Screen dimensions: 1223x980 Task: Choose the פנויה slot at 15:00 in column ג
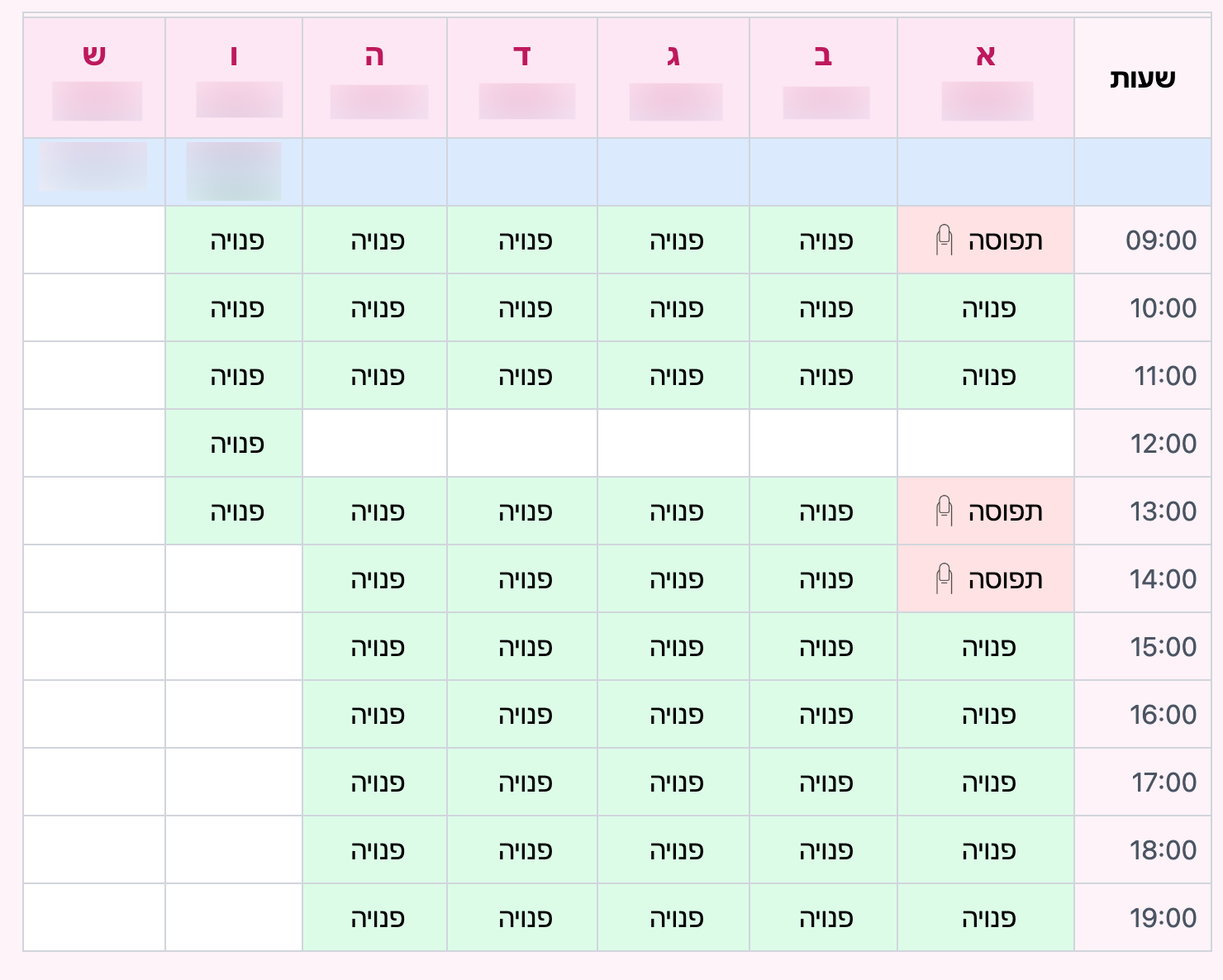[673, 646]
